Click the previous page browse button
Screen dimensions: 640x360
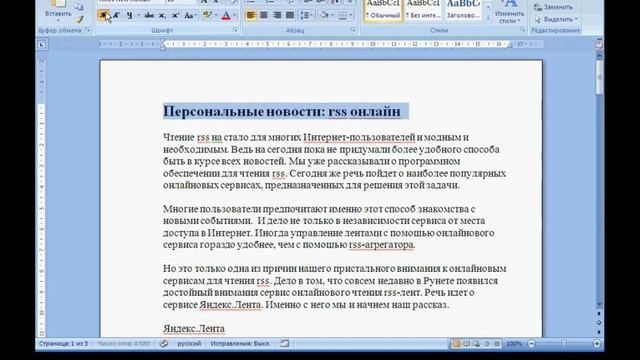[599, 313]
